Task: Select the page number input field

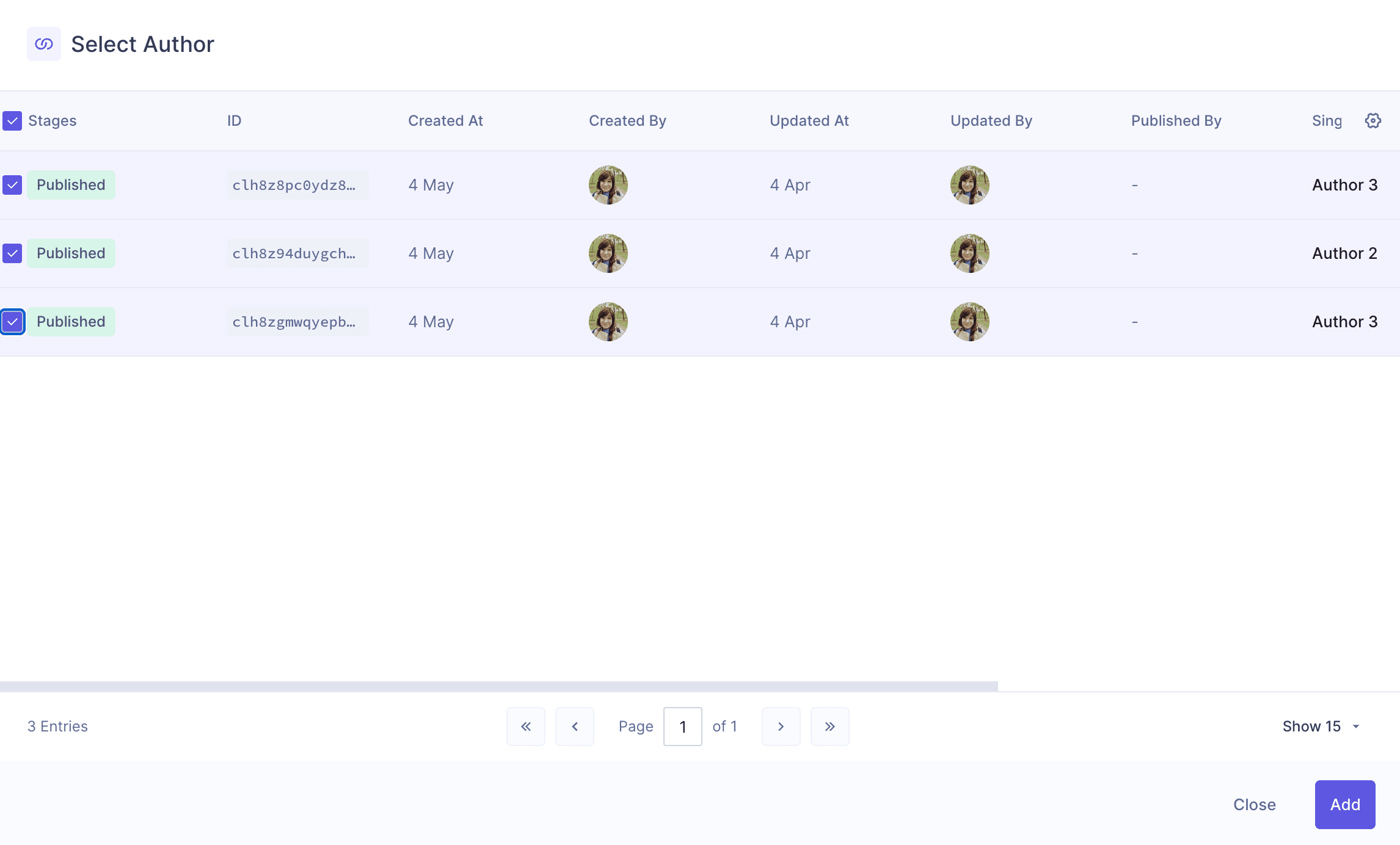Action: click(x=682, y=726)
